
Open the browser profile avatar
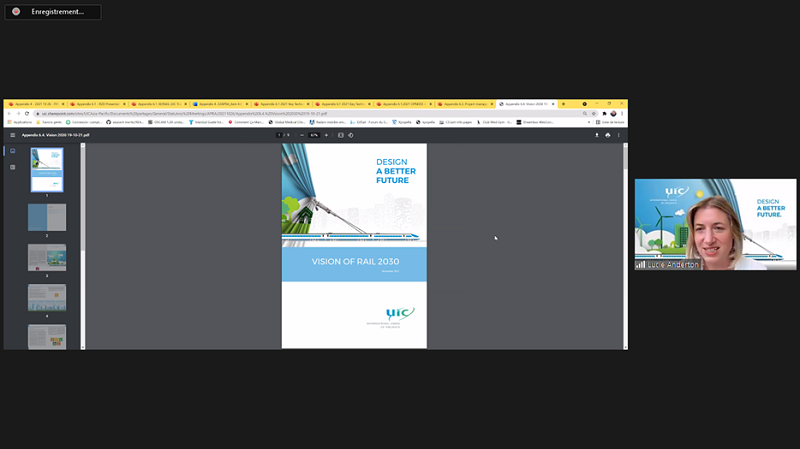click(x=613, y=113)
